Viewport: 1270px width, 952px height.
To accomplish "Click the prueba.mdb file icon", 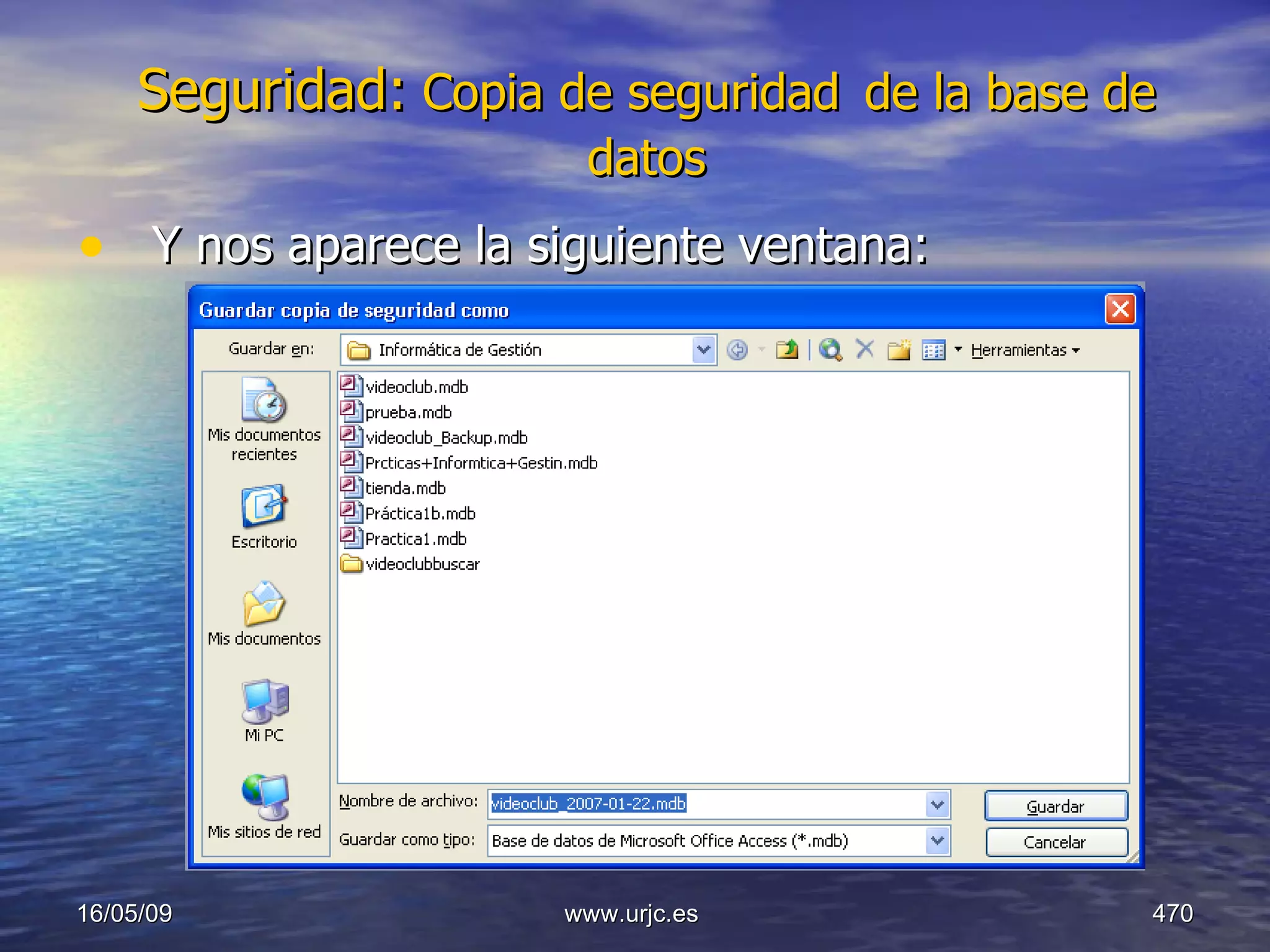I will 351,411.
